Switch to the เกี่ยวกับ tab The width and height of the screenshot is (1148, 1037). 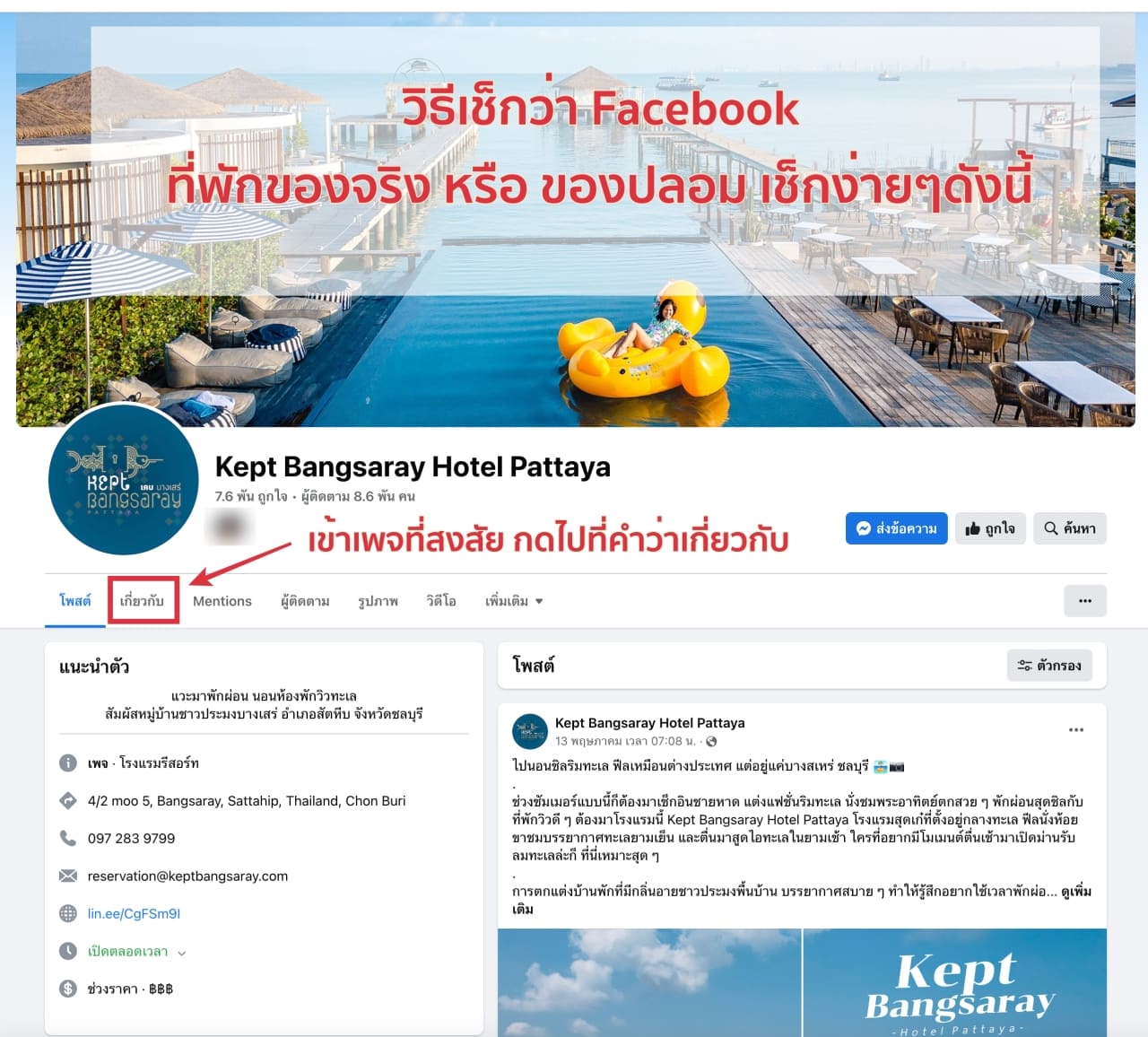click(142, 601)
